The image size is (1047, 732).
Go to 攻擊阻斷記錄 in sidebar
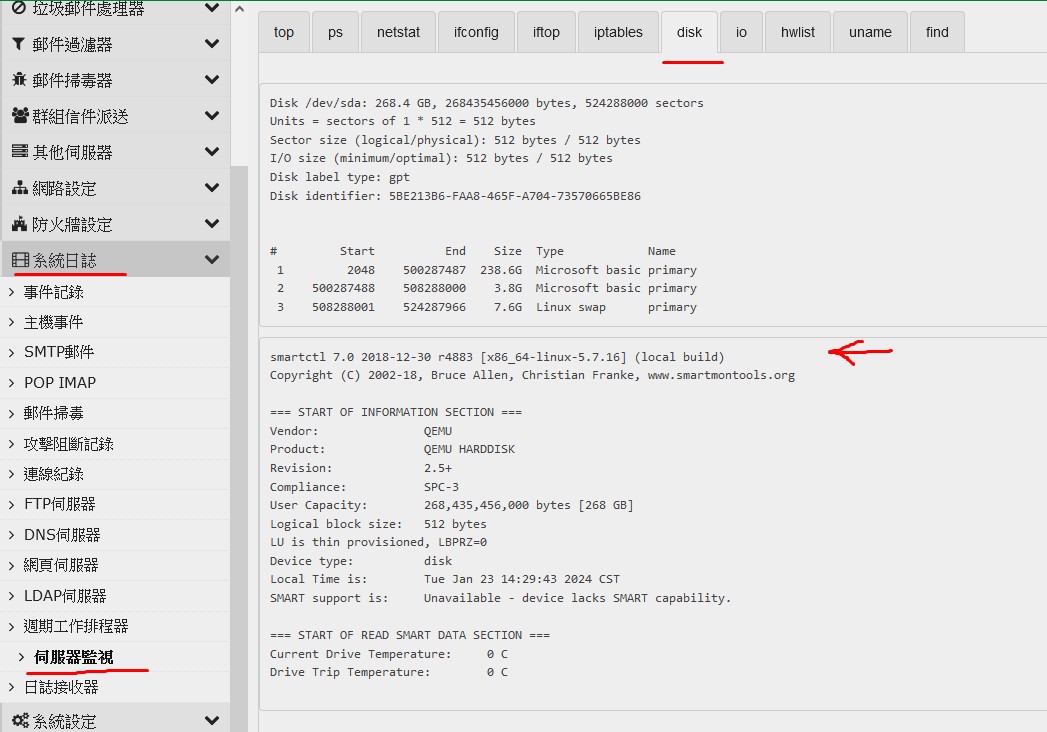68,443
